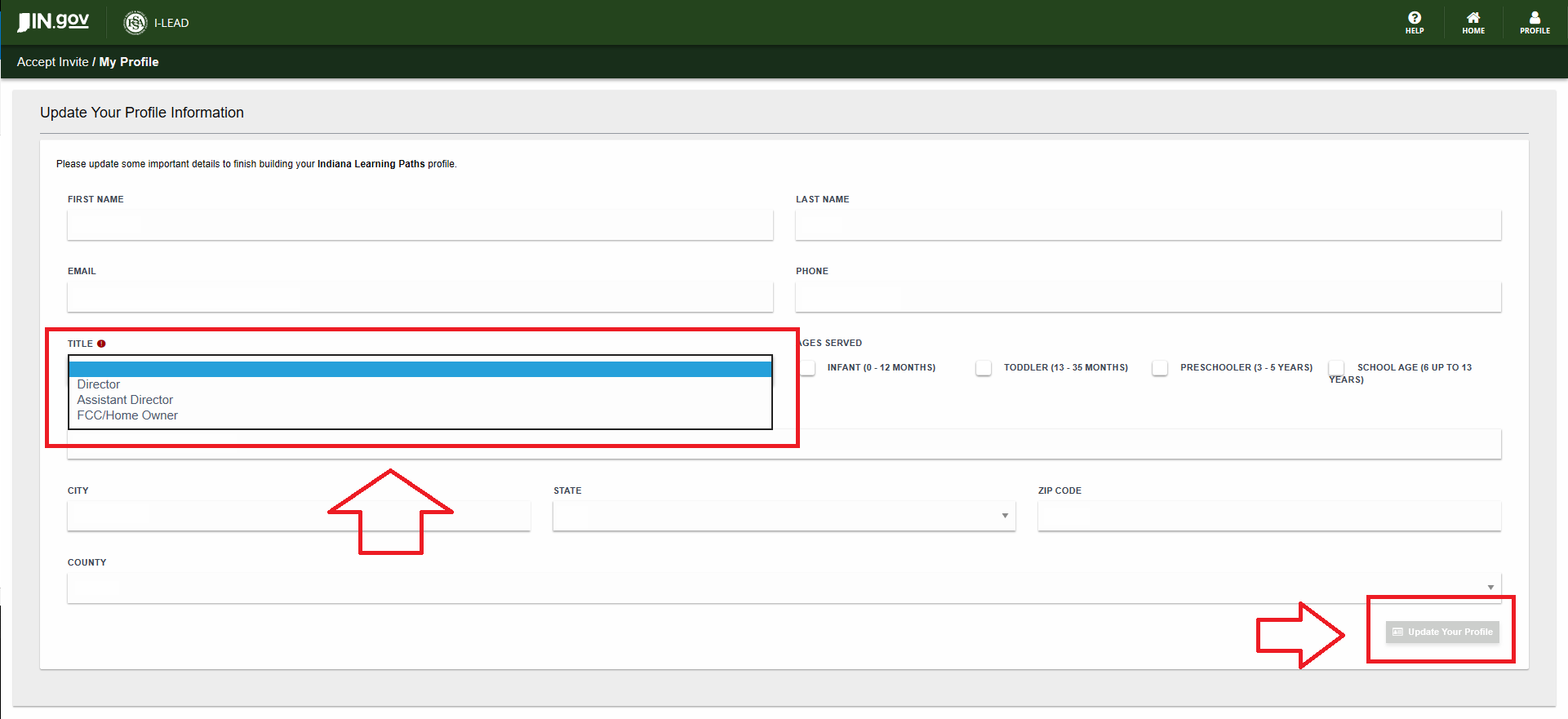The image size is (1568, 719).
Task: Click the Update Your Profile button
Action: click(x=1441, y=632)
